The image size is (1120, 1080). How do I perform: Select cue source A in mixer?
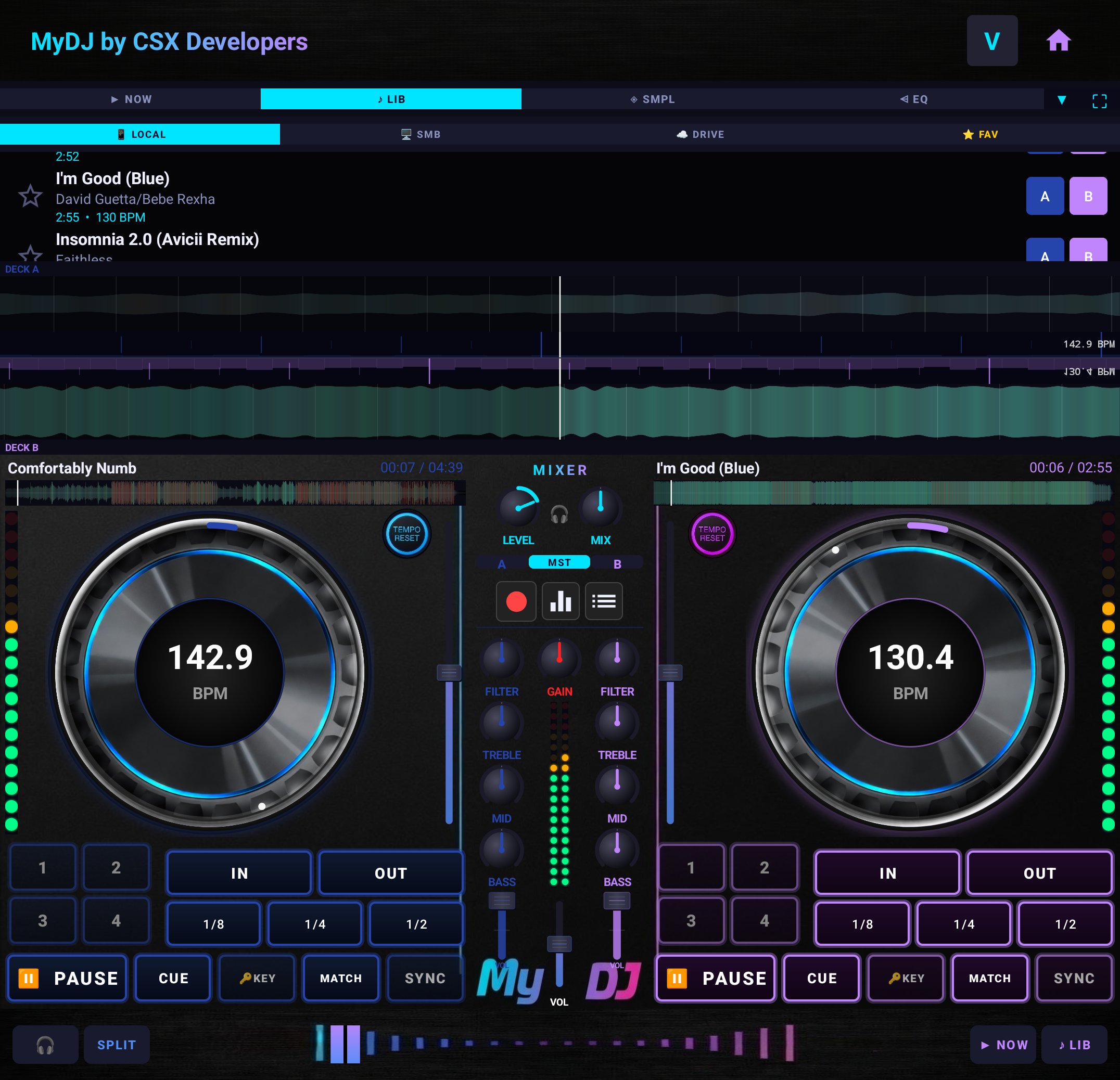coord(502,564)
